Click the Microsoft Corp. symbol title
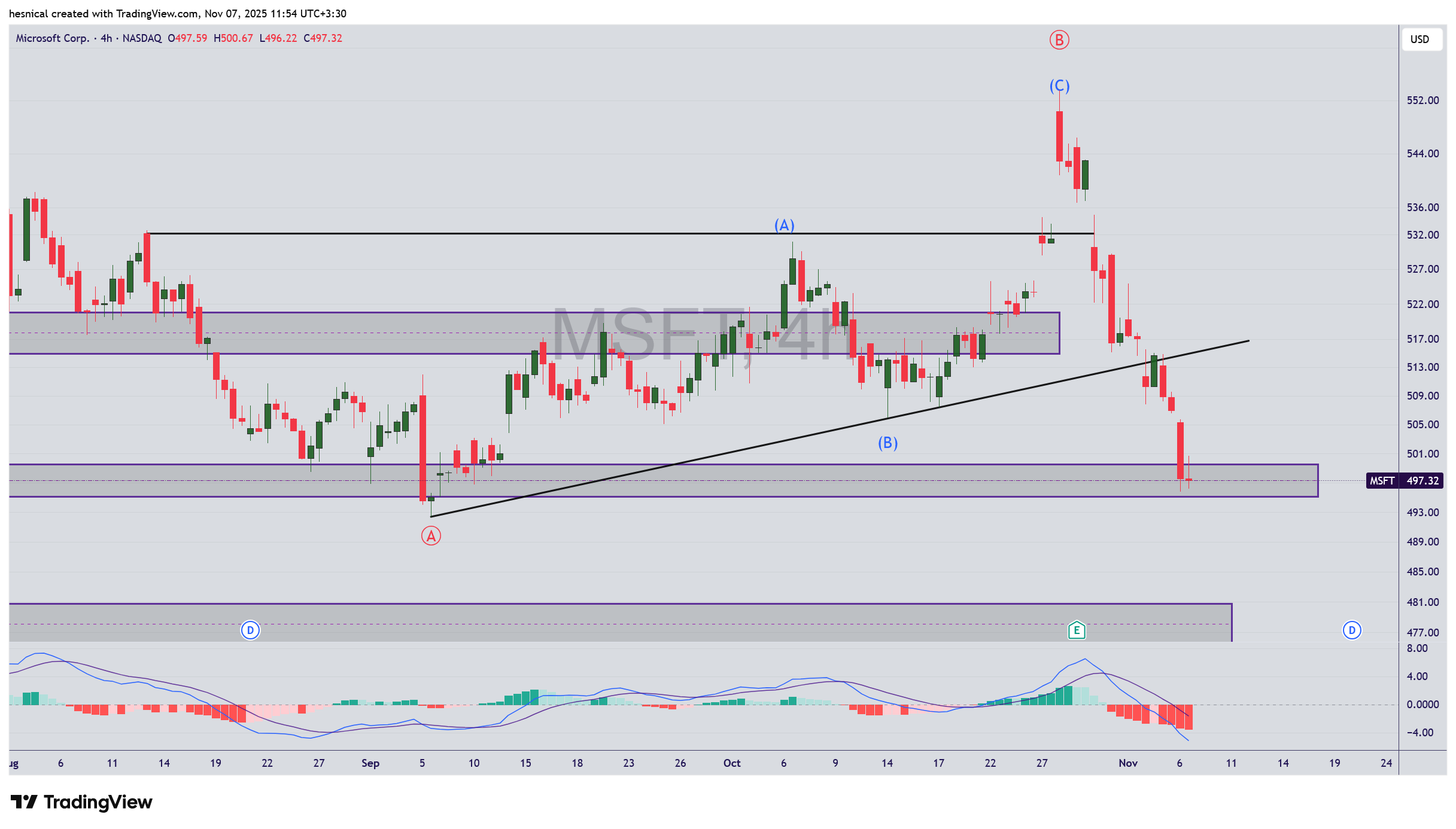The width and height of the screenshot is (1456, 829). [52, 38]
